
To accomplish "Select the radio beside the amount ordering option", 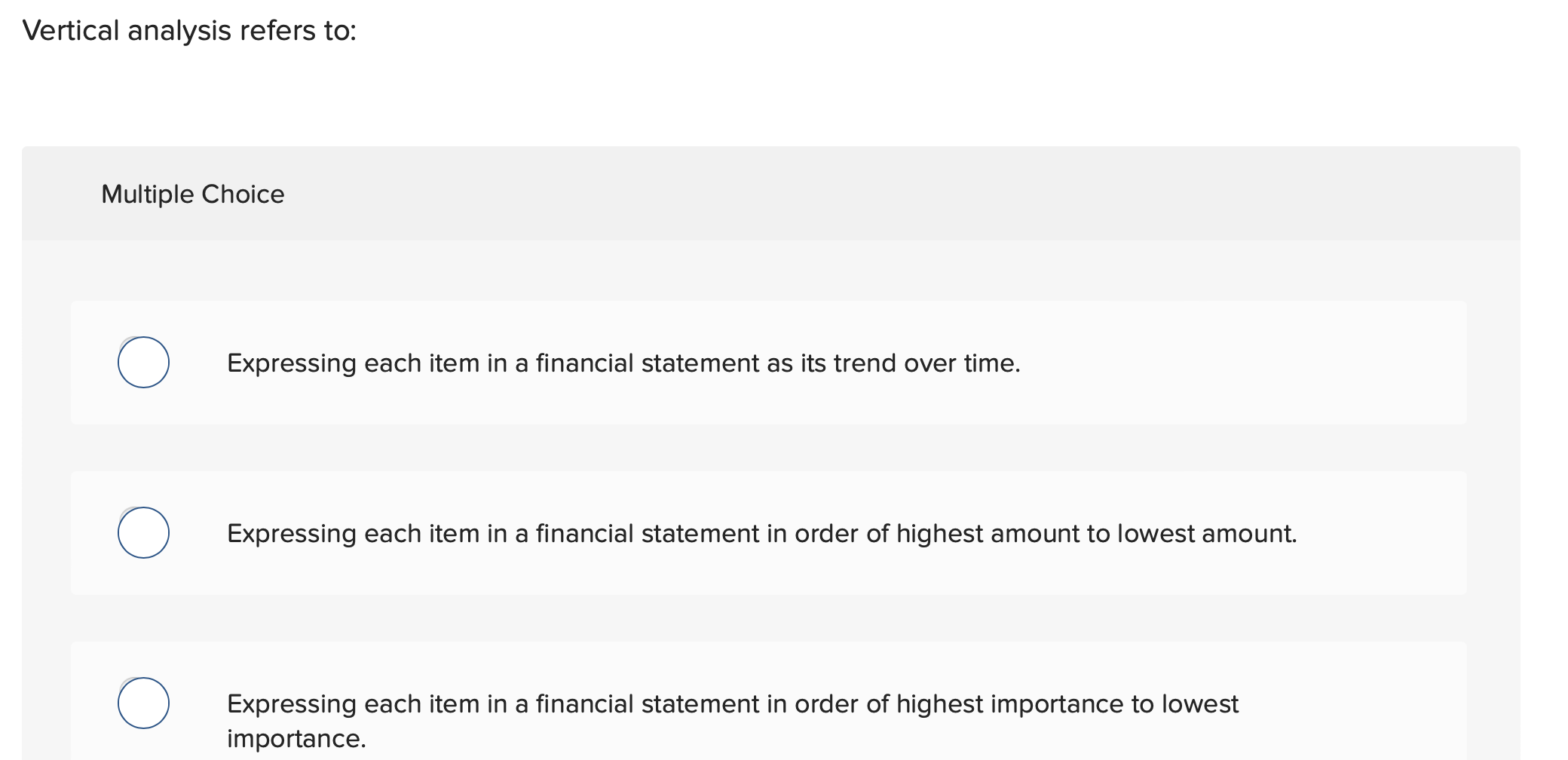I will pyautogui.click(x=143, y=533).
